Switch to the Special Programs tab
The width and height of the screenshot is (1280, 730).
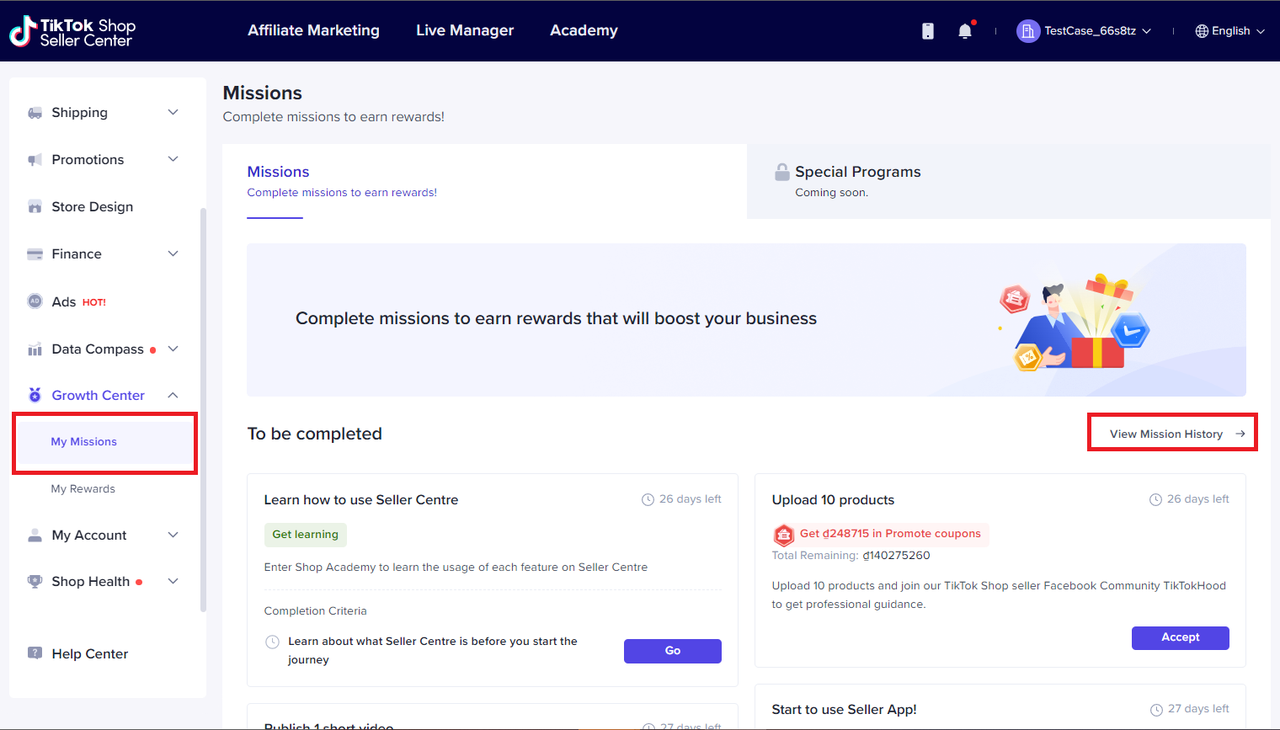tap(1009, 181)
